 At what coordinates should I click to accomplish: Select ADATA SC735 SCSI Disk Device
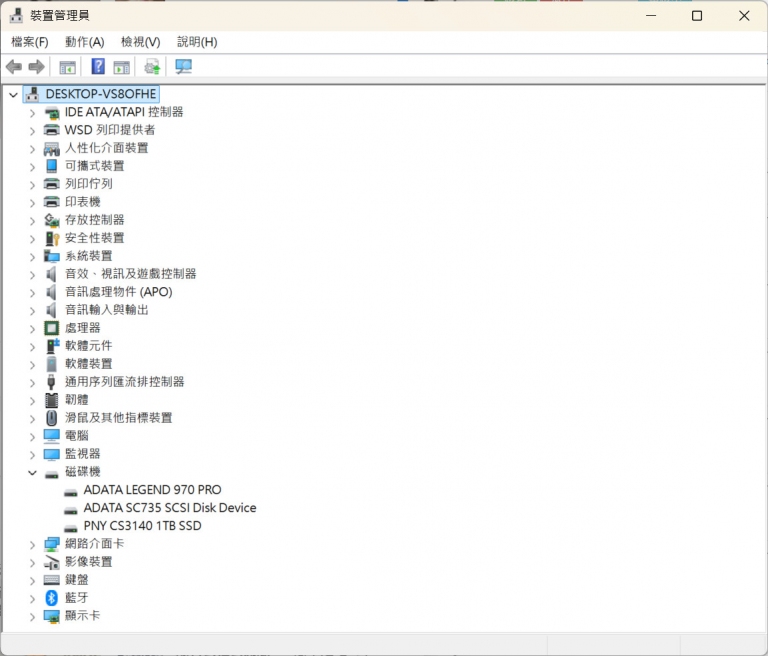(x=169, y=508)
